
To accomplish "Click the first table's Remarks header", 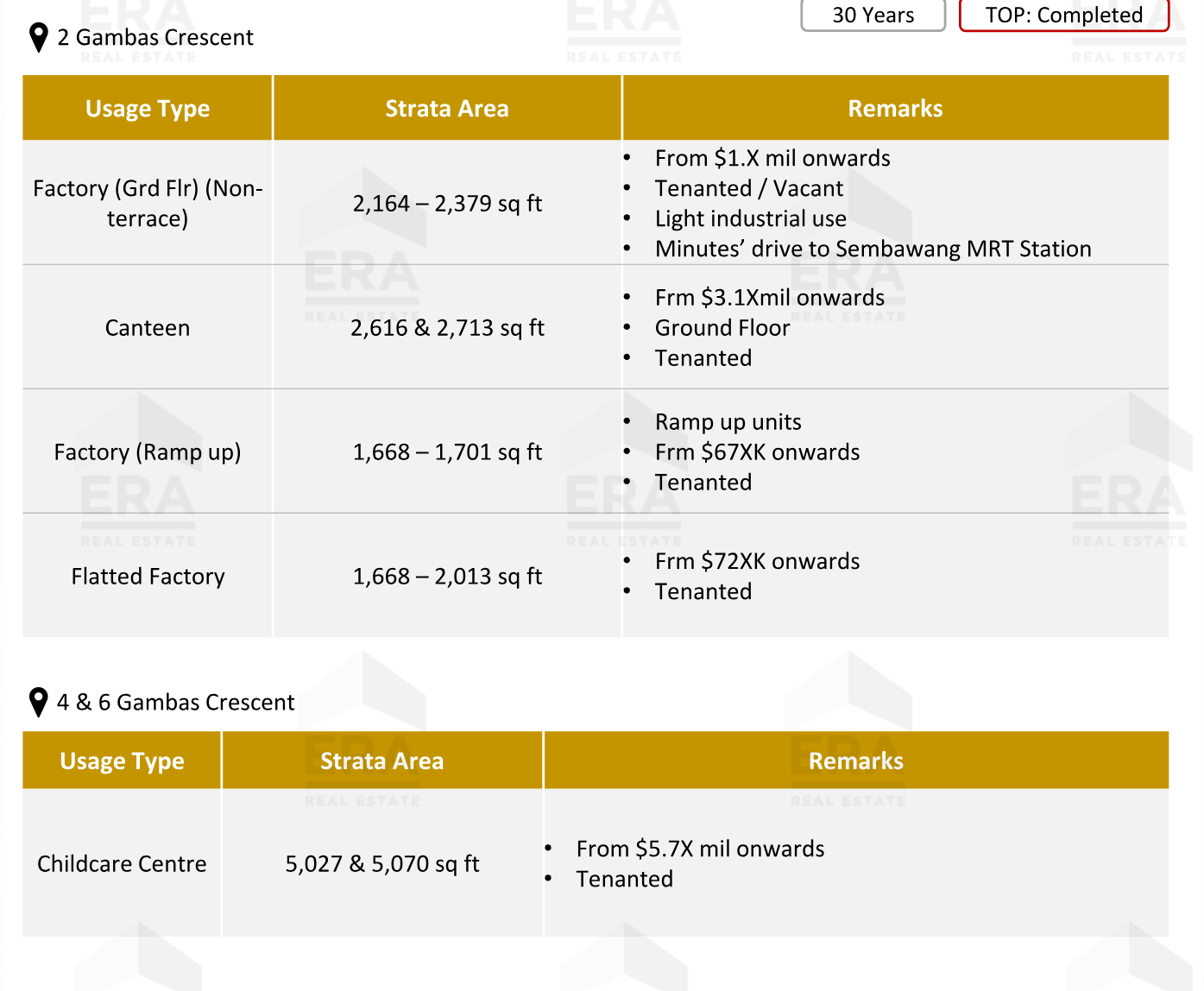I will (x=895, y=109).
